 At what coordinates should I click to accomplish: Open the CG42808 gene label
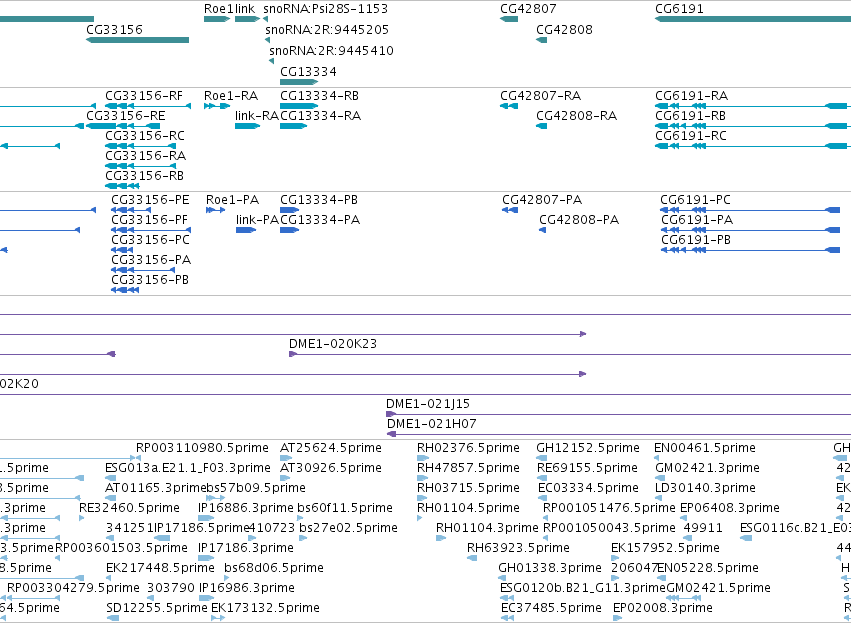[564, 29]
